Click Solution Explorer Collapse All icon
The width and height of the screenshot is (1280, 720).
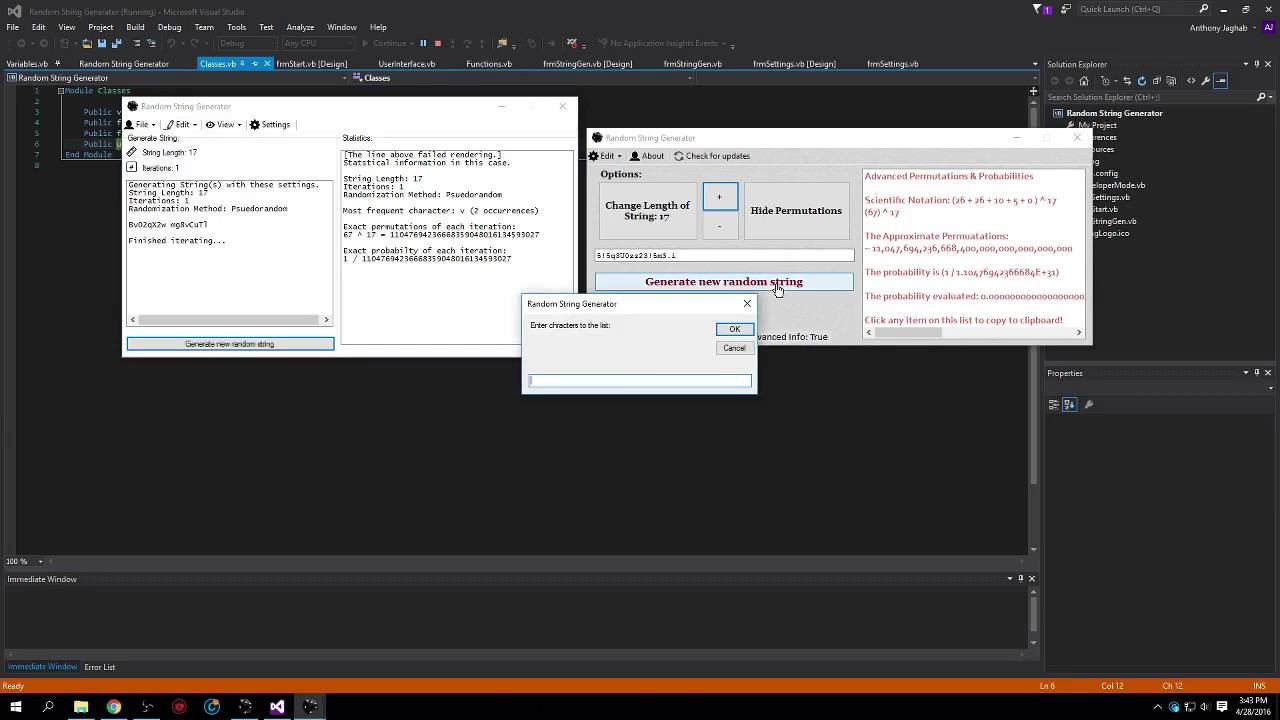(1157, 81)
